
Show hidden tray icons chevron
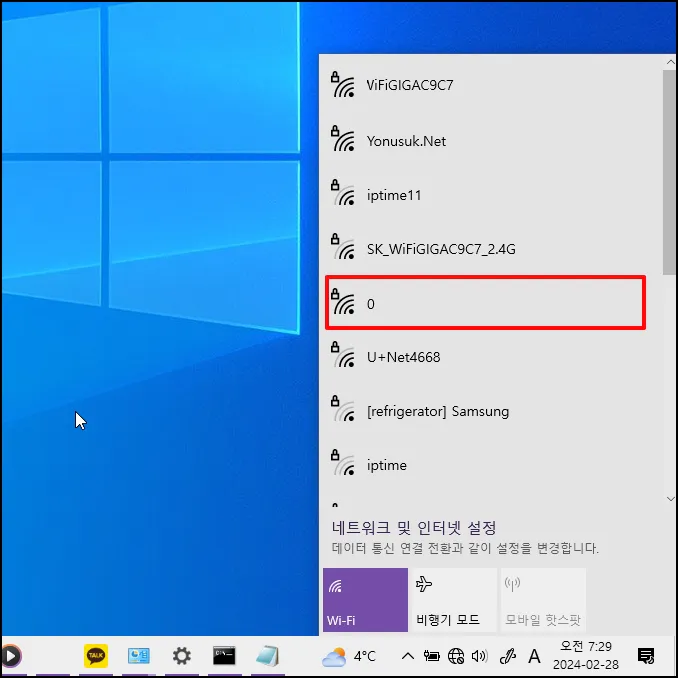coord(408,656)
